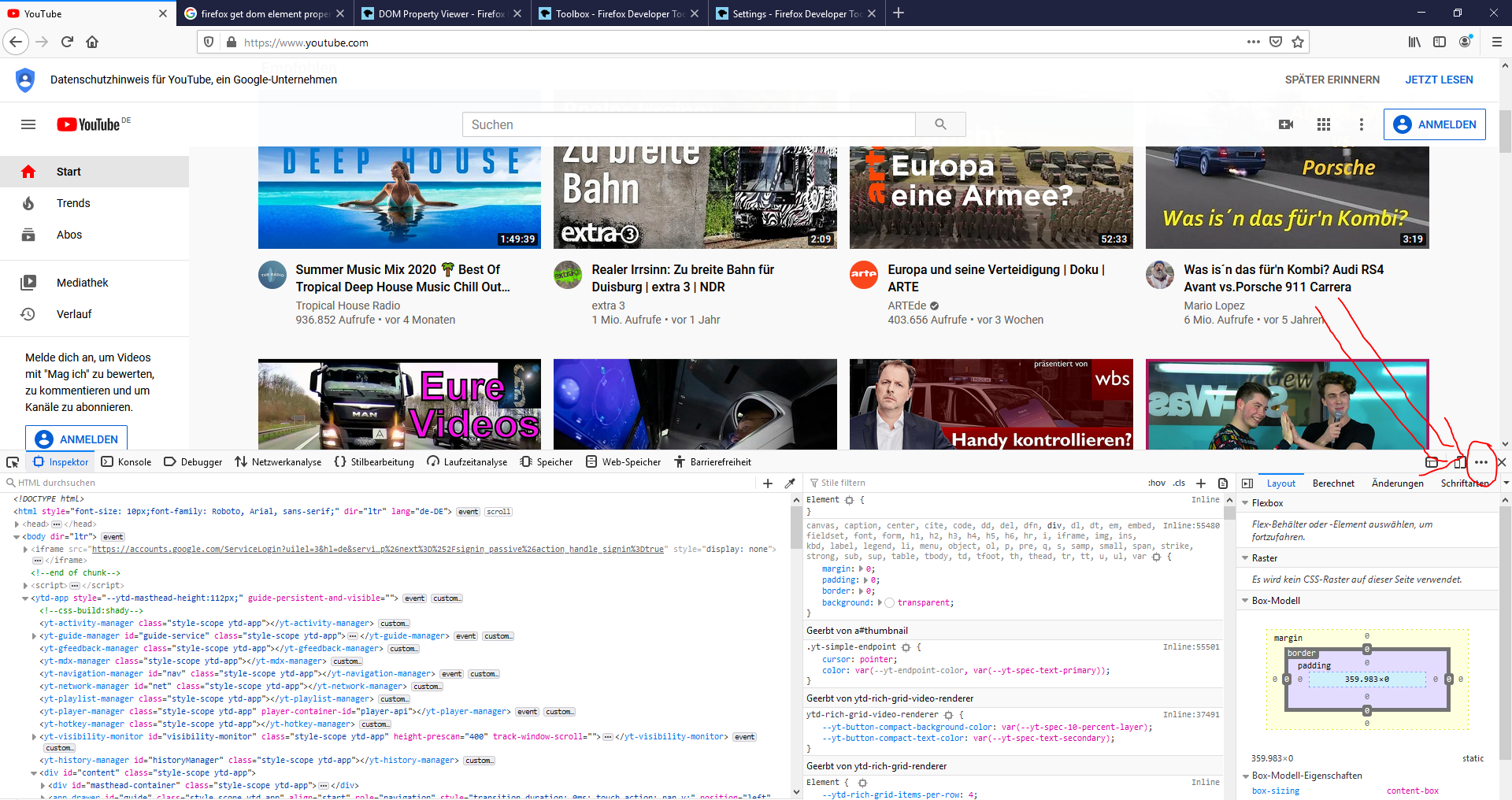Select Abos in the sidebar
The width and height of the screenshot is (1512, 800).
coord(94,235)
